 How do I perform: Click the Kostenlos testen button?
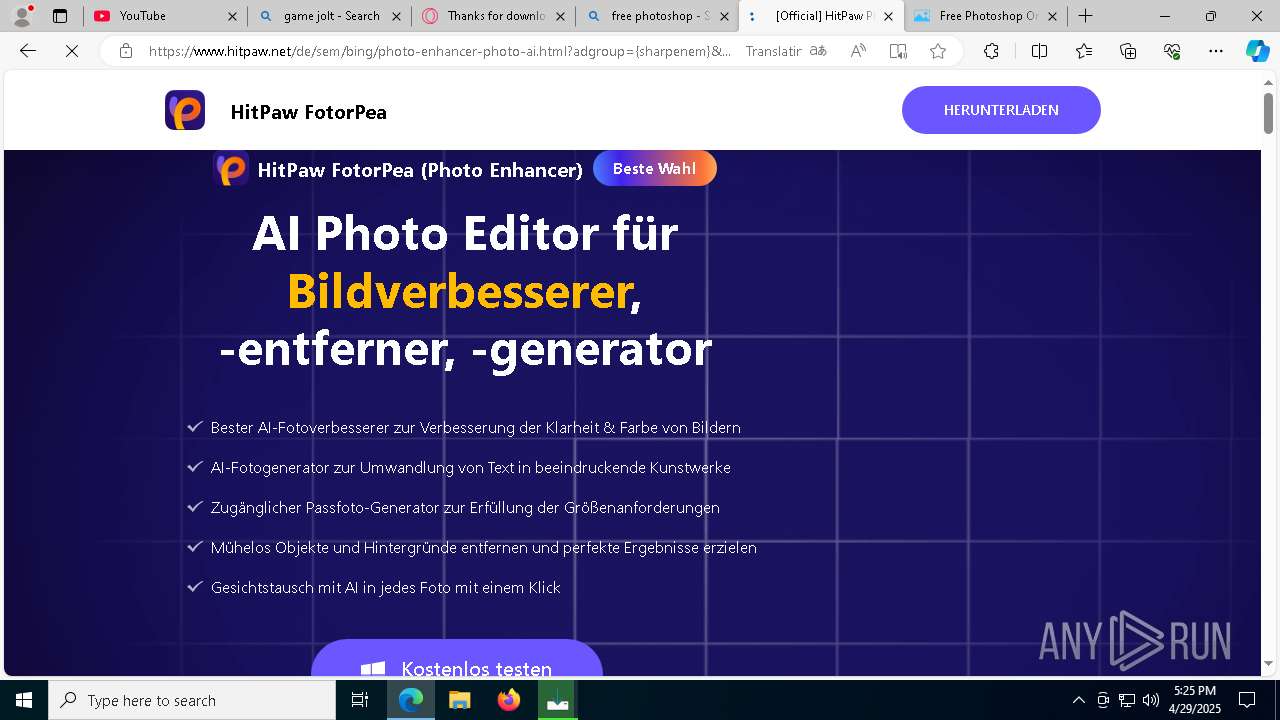(457, 658)
